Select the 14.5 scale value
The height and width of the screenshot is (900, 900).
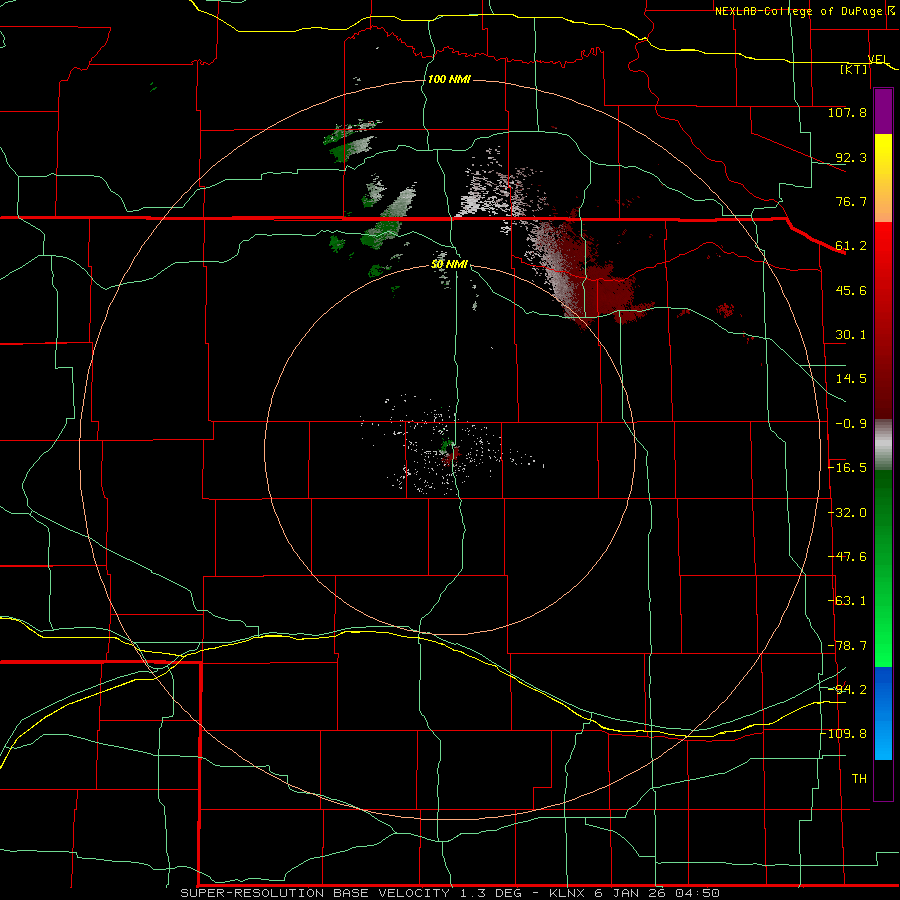coord(851,379)
